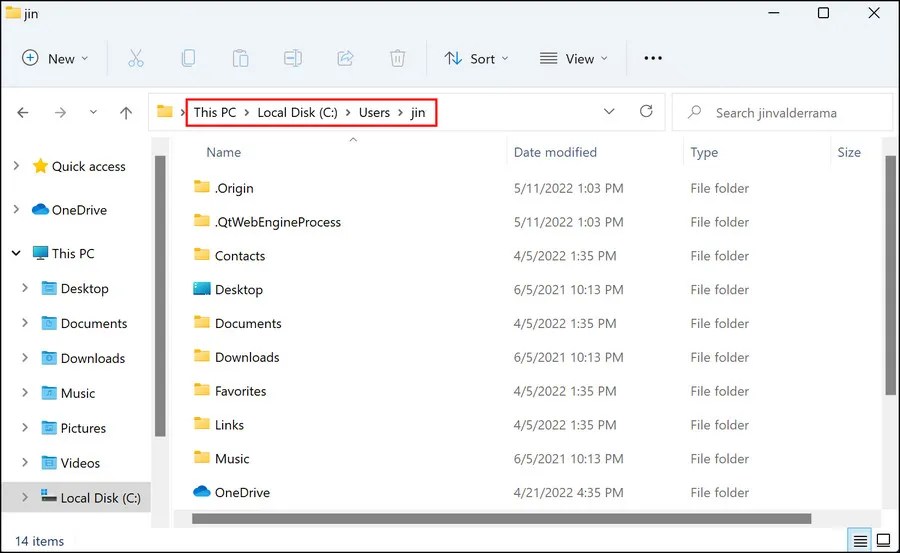Click the This PC monitor icon
This screenshot has height=553, width=900.
pyautogui.click(x=40, y=253)
